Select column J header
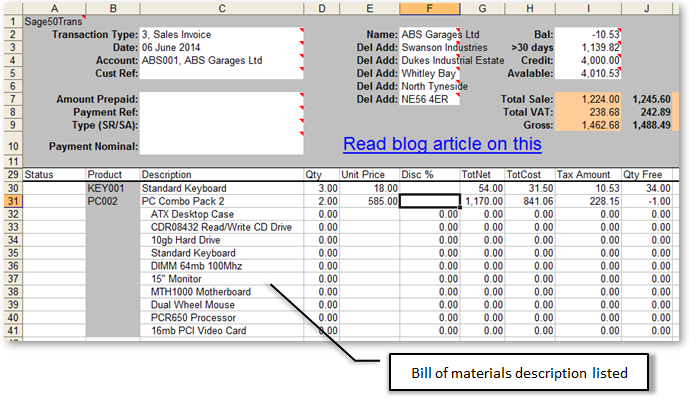Viewport: 689px width, 400px height. click(647, 8)
